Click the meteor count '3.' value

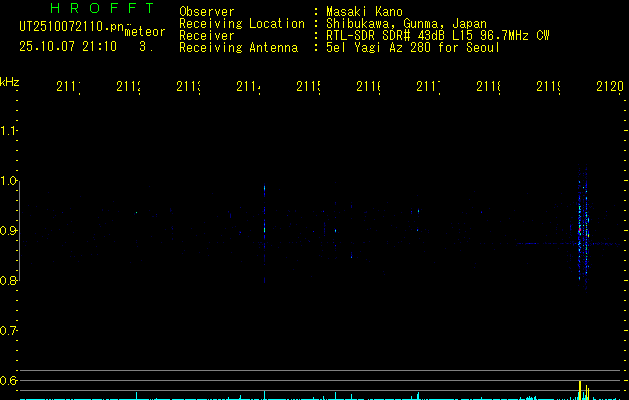click(146, 47)
